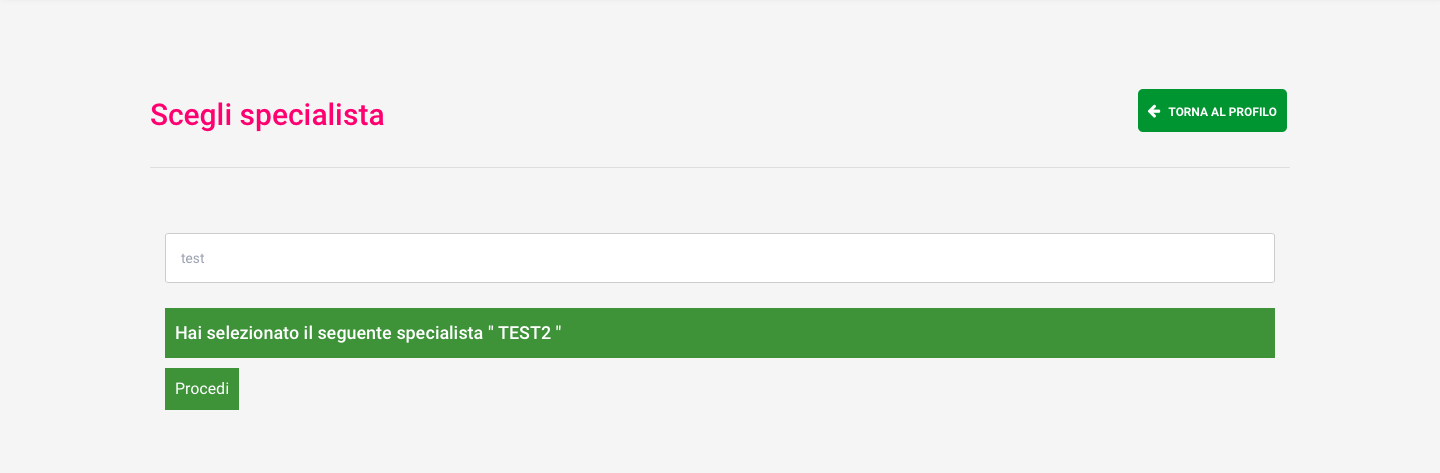Click the Torna al Profilo button
This screenshot has width=1440, height=473.
click(1212, 111)
